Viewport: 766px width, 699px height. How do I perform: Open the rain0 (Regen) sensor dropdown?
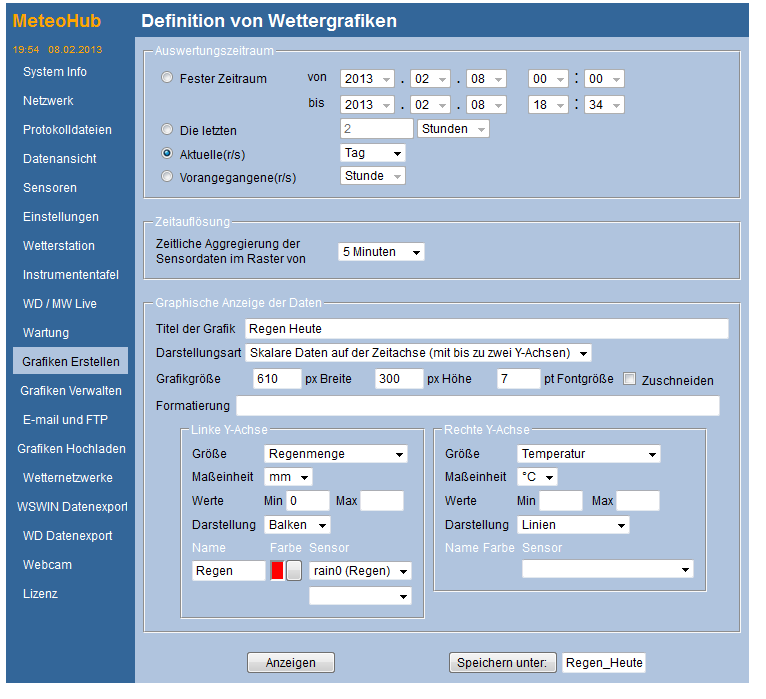pos(360,571)
